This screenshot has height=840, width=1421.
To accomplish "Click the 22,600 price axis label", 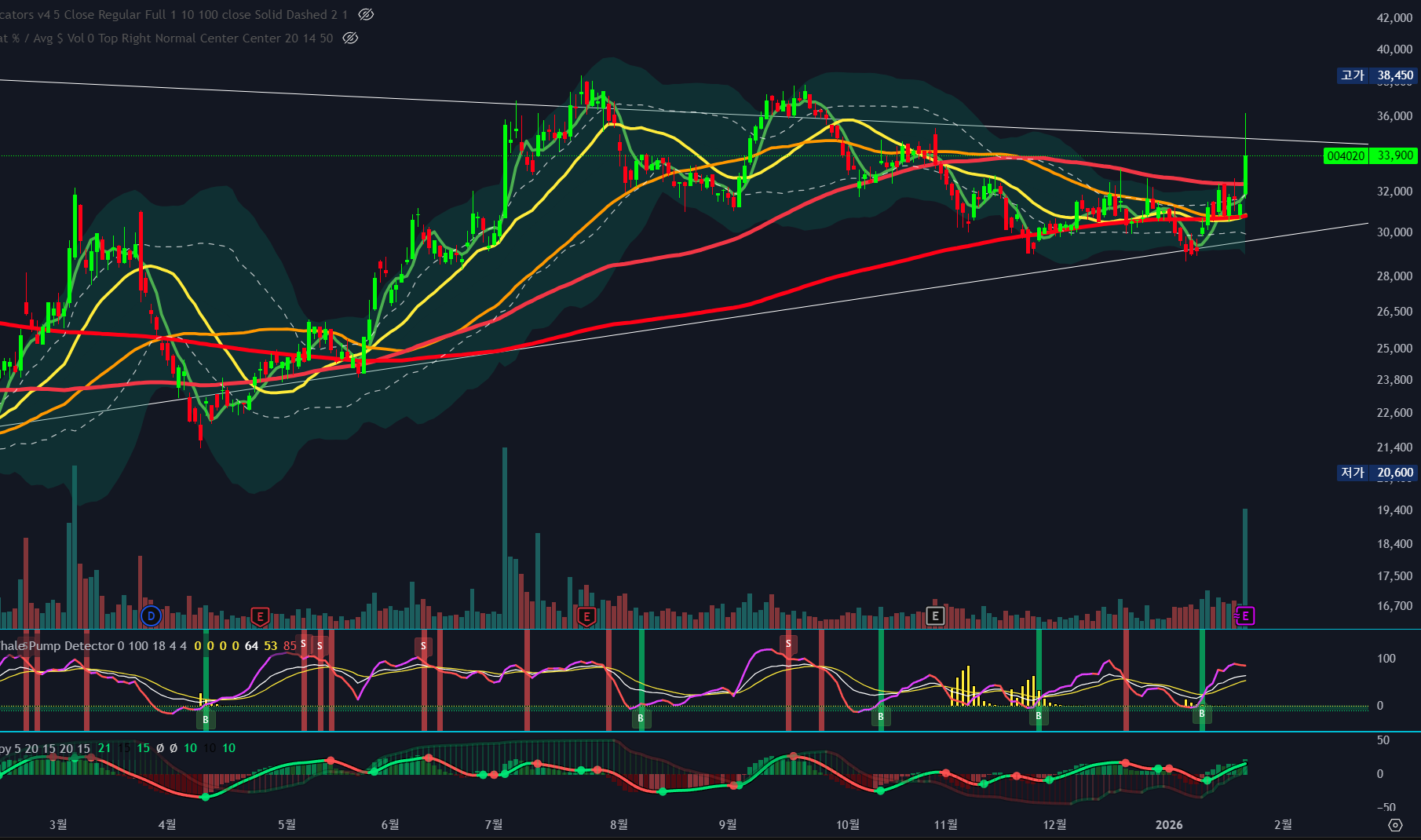I will 1394,412.
